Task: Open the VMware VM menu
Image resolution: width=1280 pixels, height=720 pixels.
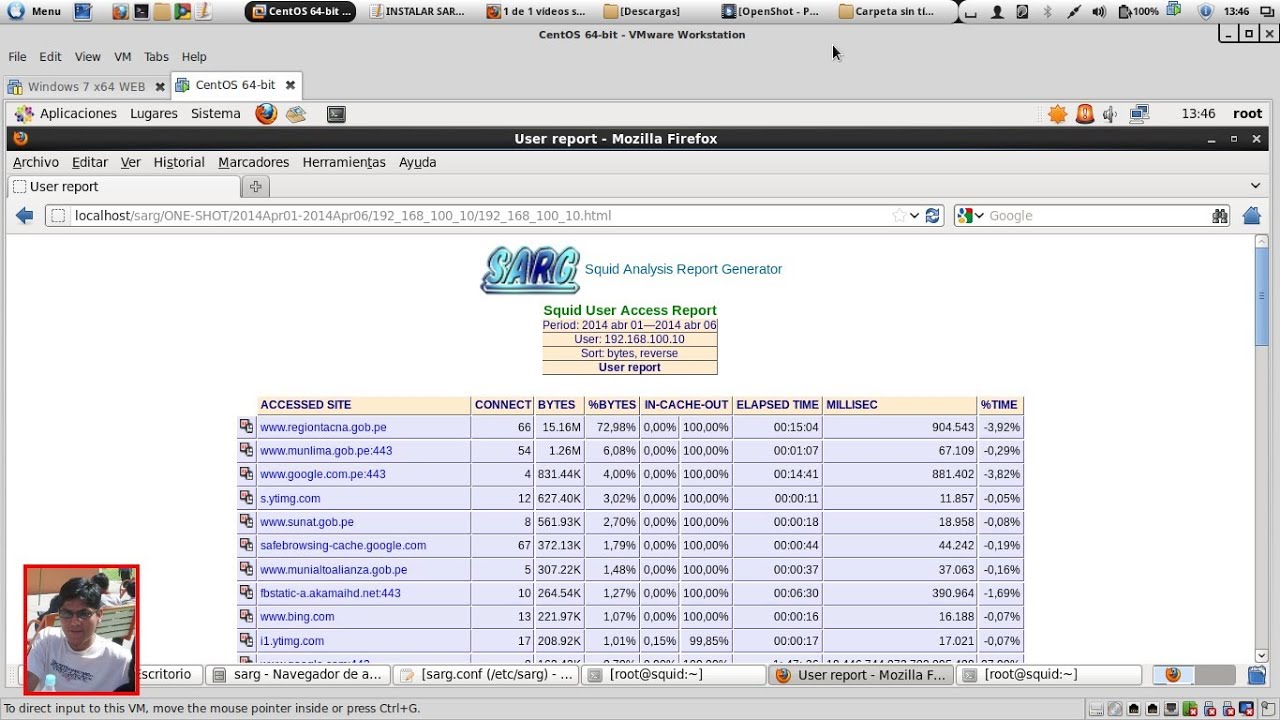Action: 123,57
